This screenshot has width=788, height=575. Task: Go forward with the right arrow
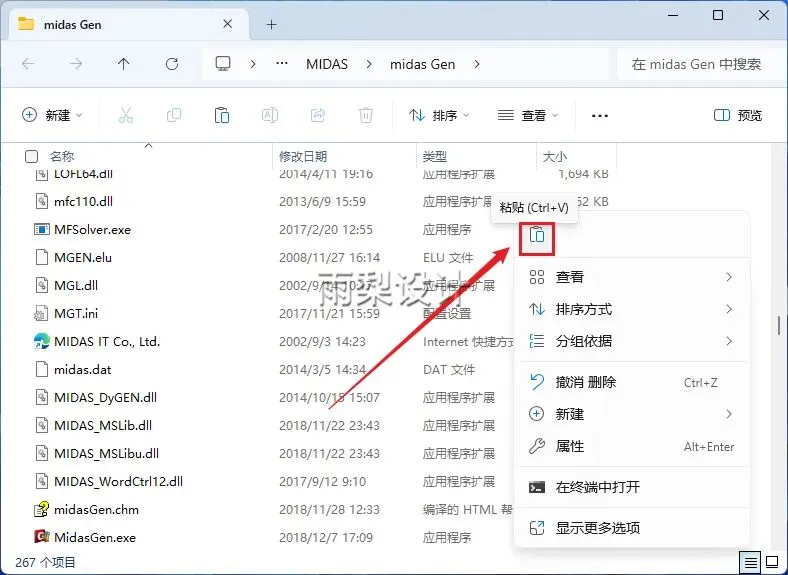76,64
